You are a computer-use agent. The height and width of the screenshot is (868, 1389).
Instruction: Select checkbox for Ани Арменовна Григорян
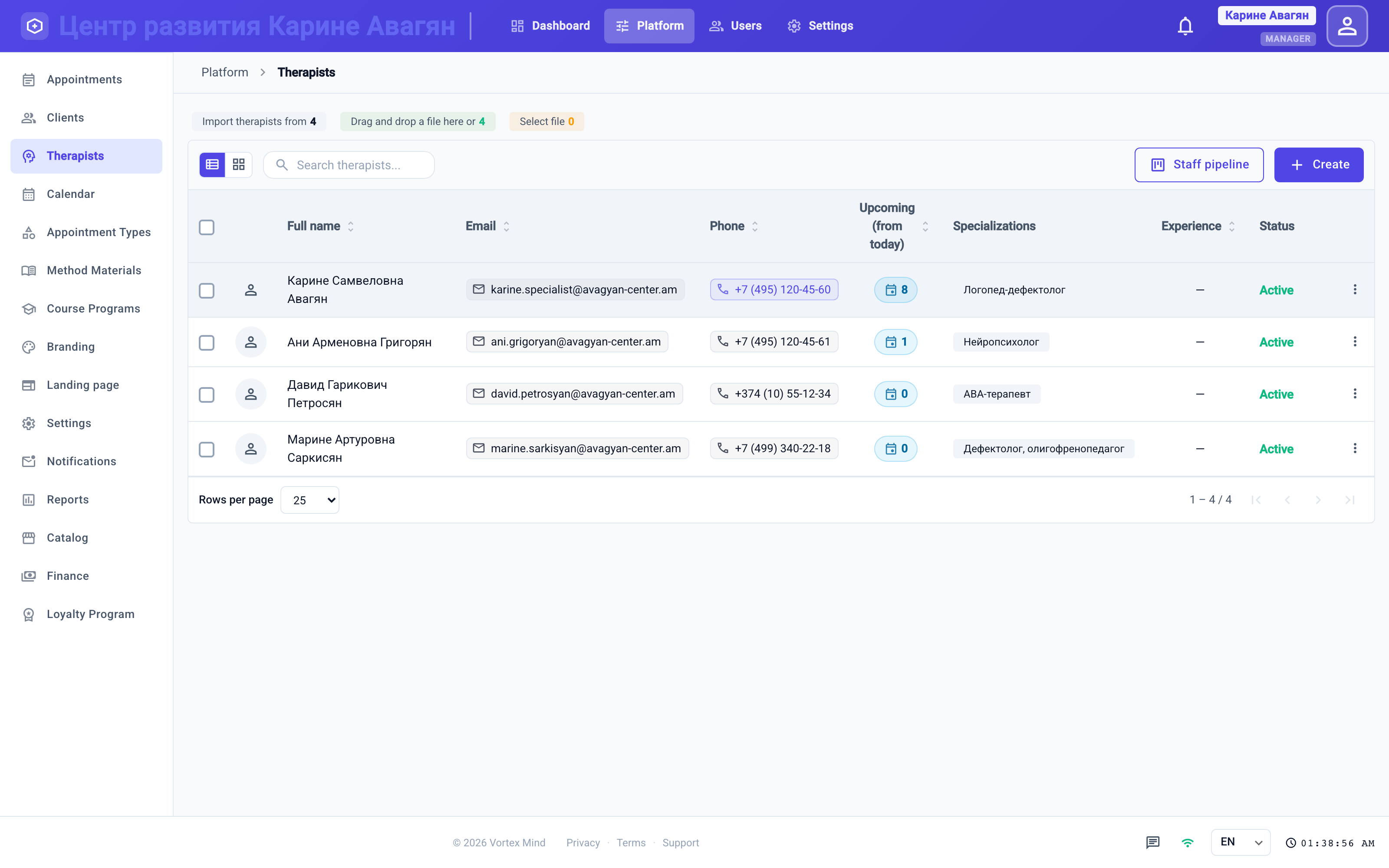(207, 343)
